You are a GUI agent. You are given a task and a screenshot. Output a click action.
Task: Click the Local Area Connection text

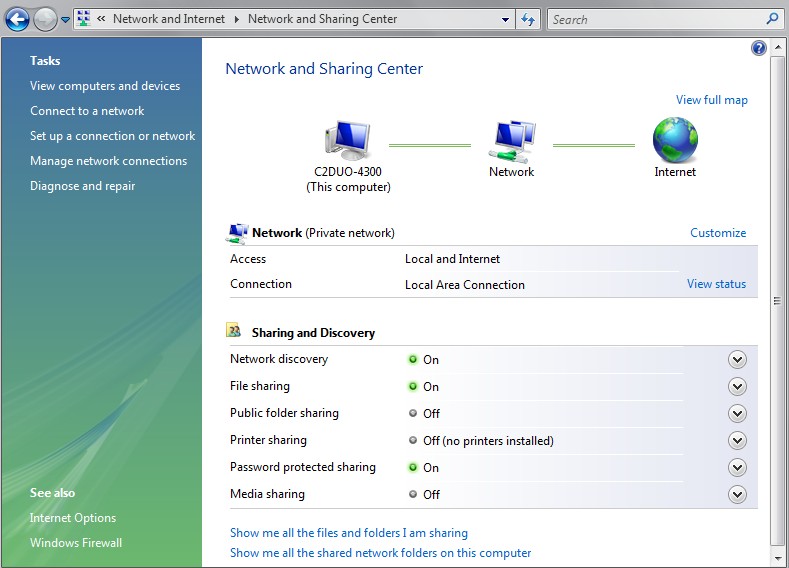[x=464, y=285]
